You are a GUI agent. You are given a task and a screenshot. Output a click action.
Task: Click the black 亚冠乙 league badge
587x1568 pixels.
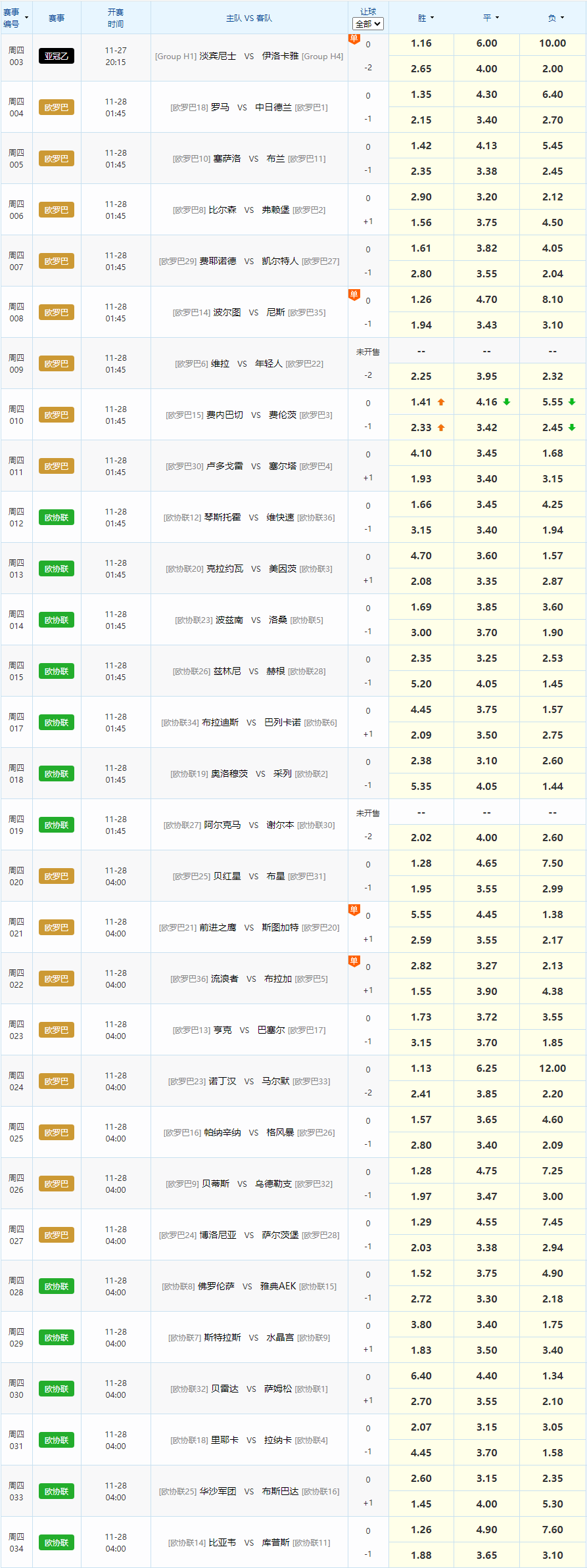(x=57, y=56)
